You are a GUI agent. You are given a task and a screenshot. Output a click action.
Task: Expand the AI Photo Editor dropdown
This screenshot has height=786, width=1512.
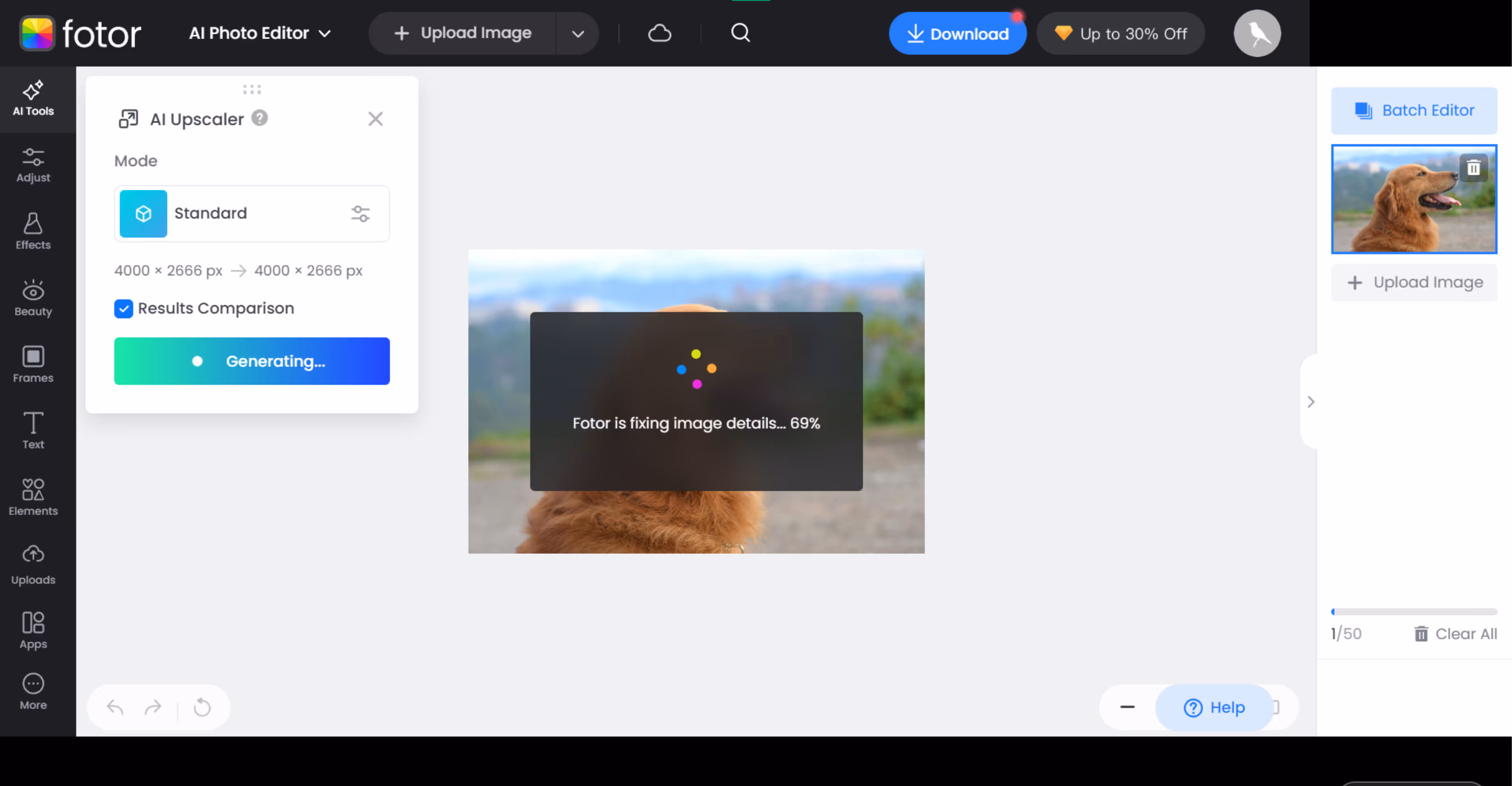(260, 33)
